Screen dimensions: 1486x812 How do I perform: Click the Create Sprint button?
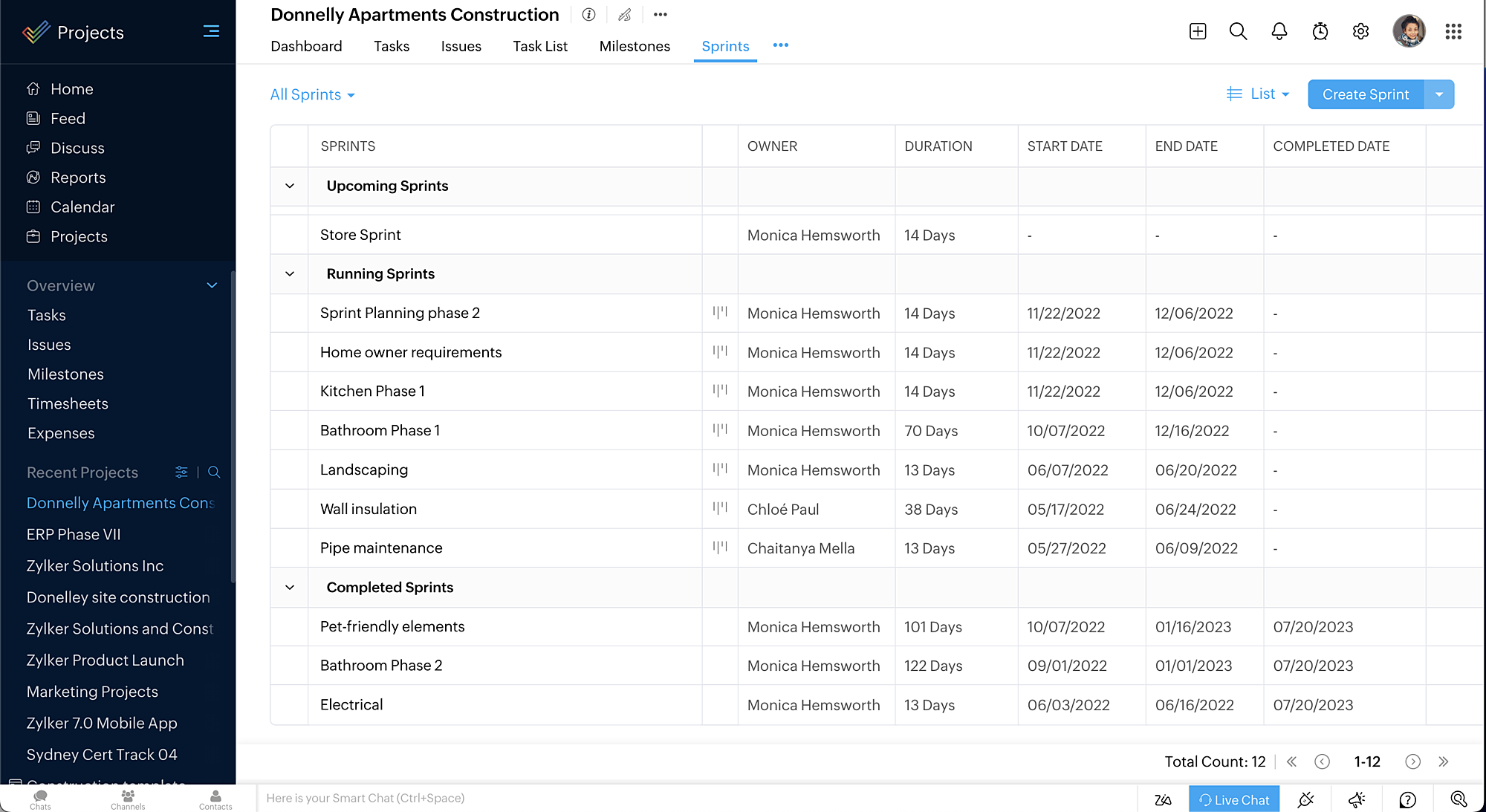[1365, 94]
